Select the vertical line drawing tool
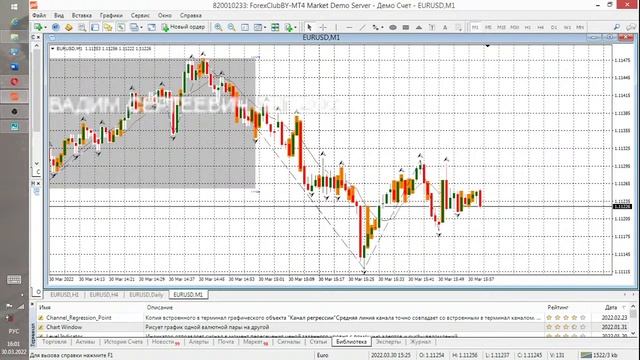Screen dimensions: 640x360 coord(336,27)
